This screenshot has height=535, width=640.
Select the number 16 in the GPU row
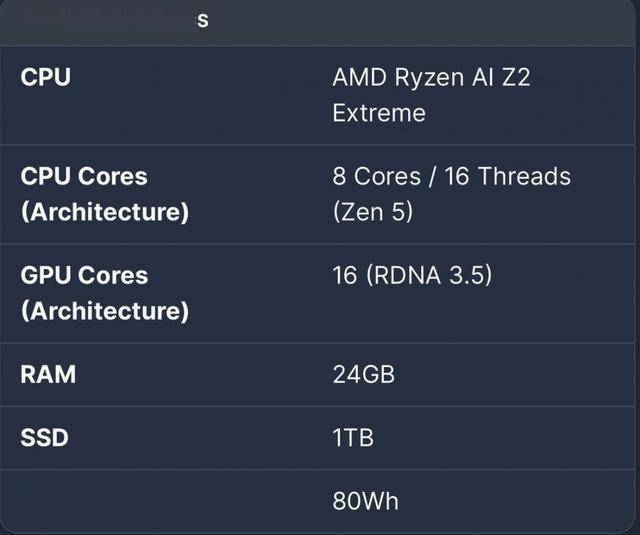(x=345, y=275)
